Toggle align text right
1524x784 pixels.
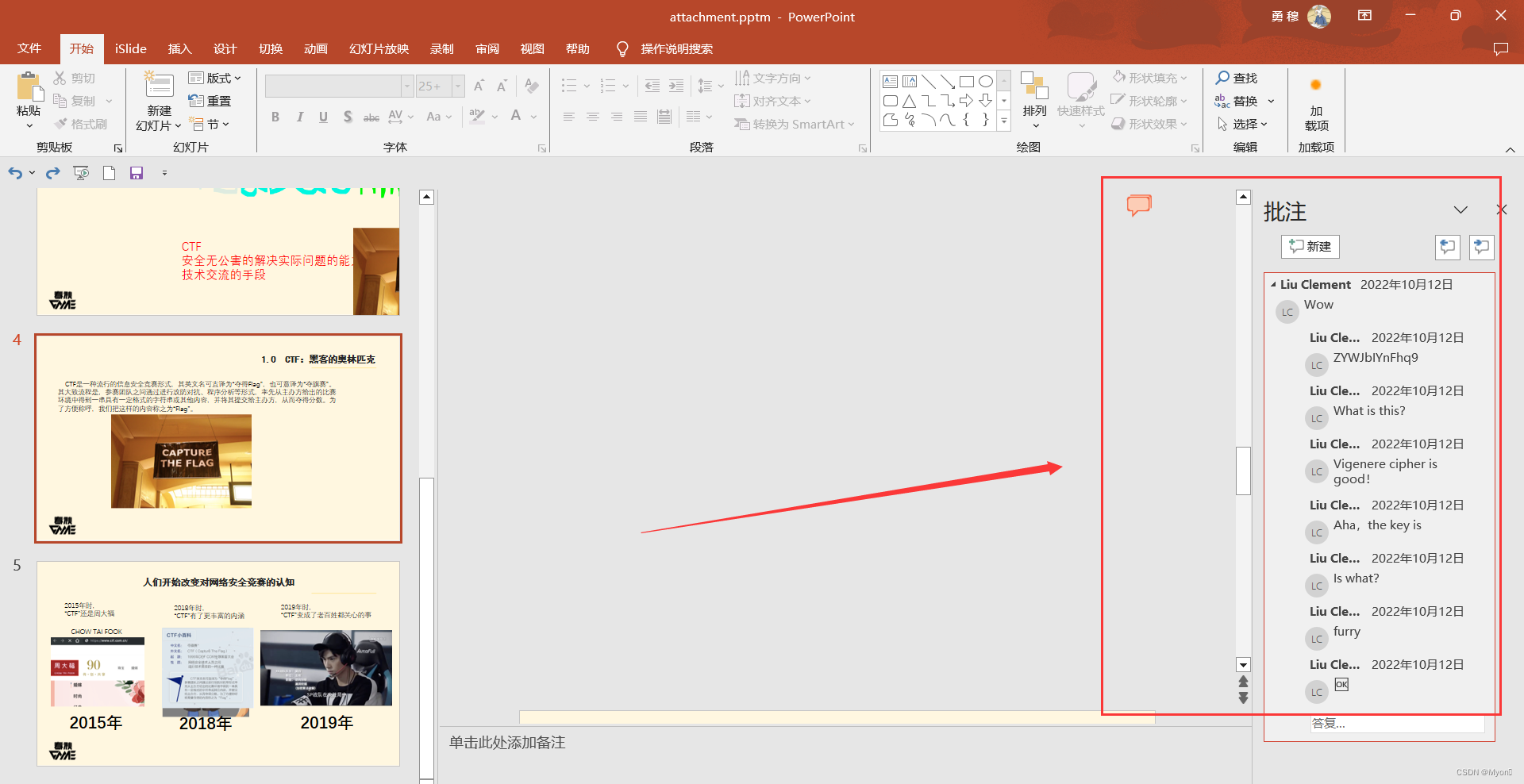point(617,117)
